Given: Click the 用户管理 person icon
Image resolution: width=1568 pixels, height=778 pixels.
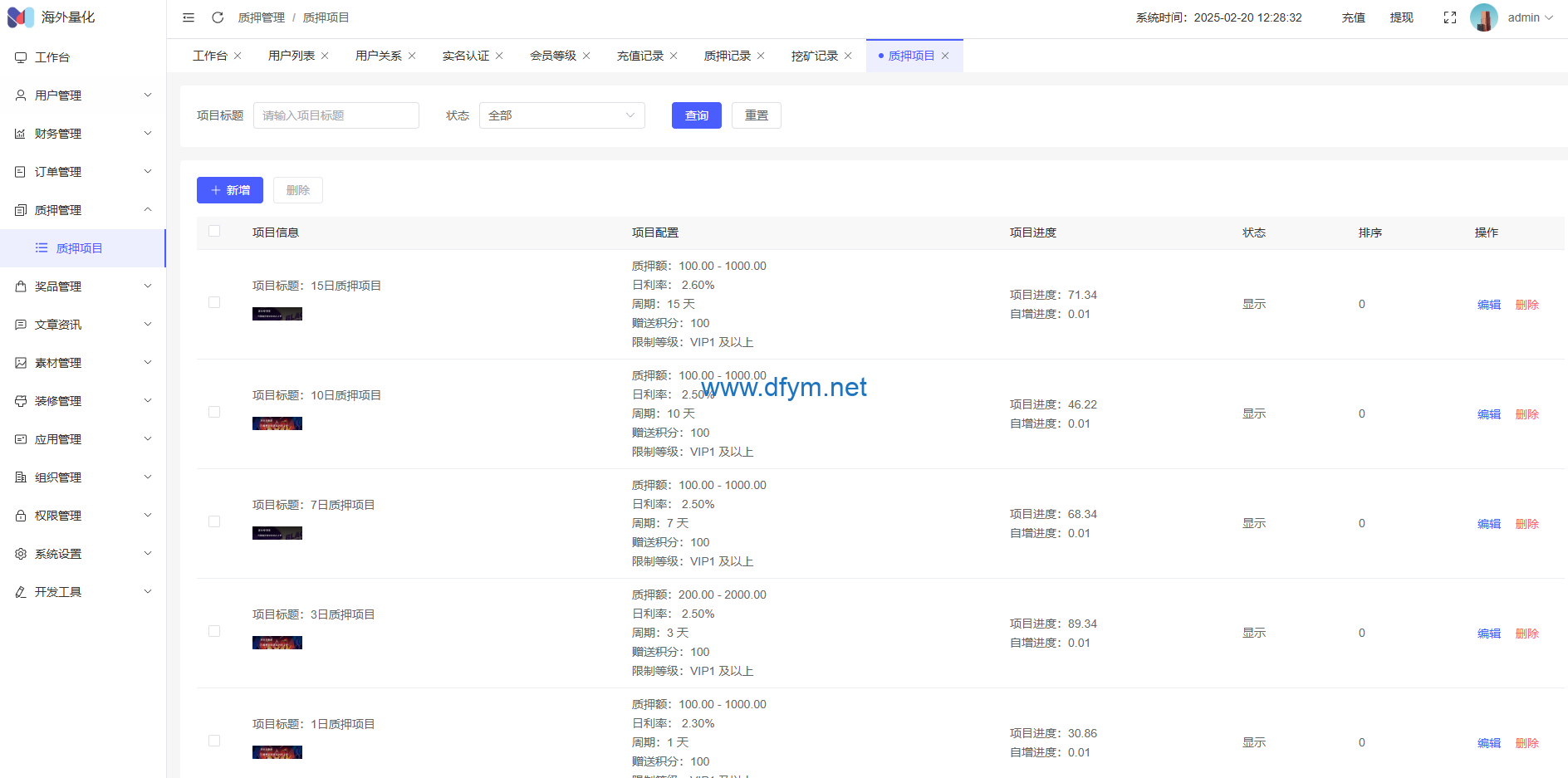Looking at the screenshot, I should pos(21,95).
